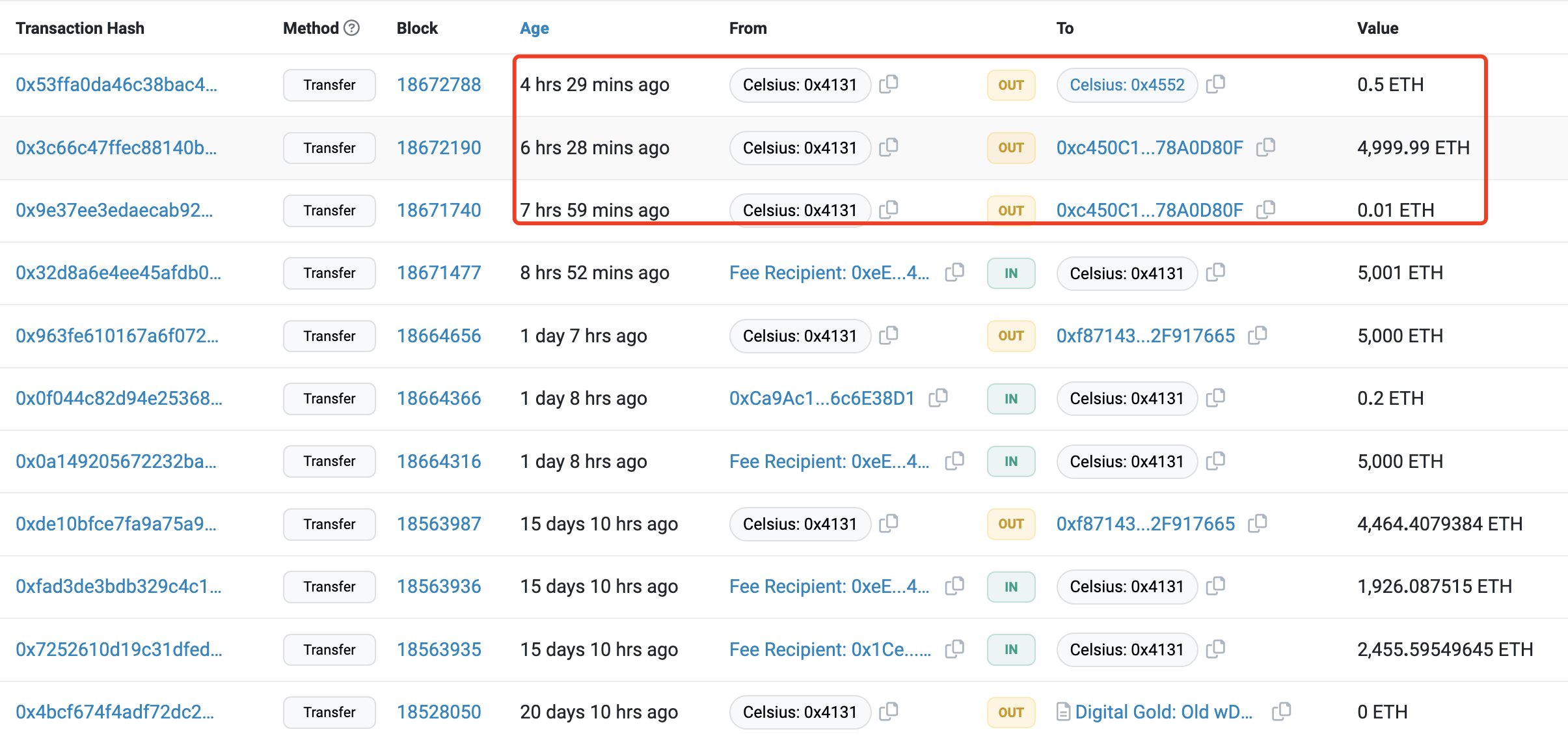Copy 0xf87143 address in the 4,464.4079384 ETH row
Screen dimensions: 1568x738
coord(1258,523)
